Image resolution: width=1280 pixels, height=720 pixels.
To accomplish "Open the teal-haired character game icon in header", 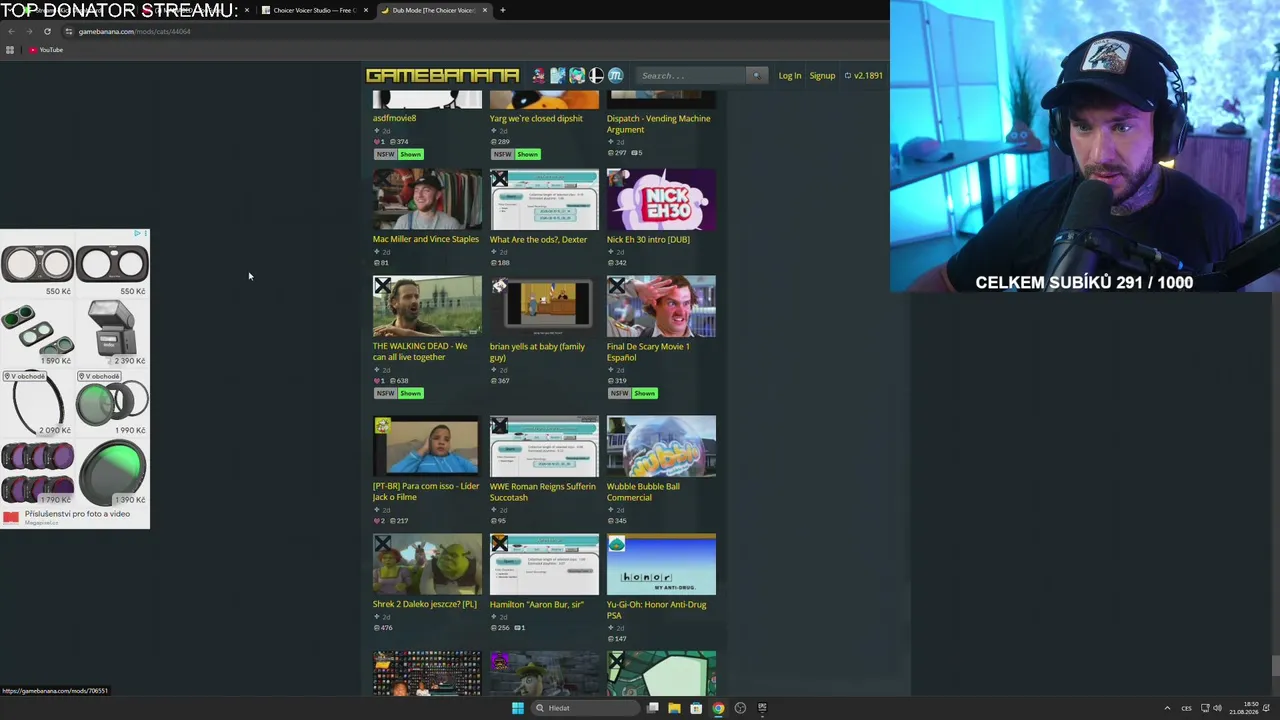I will (x=577, y=76).
